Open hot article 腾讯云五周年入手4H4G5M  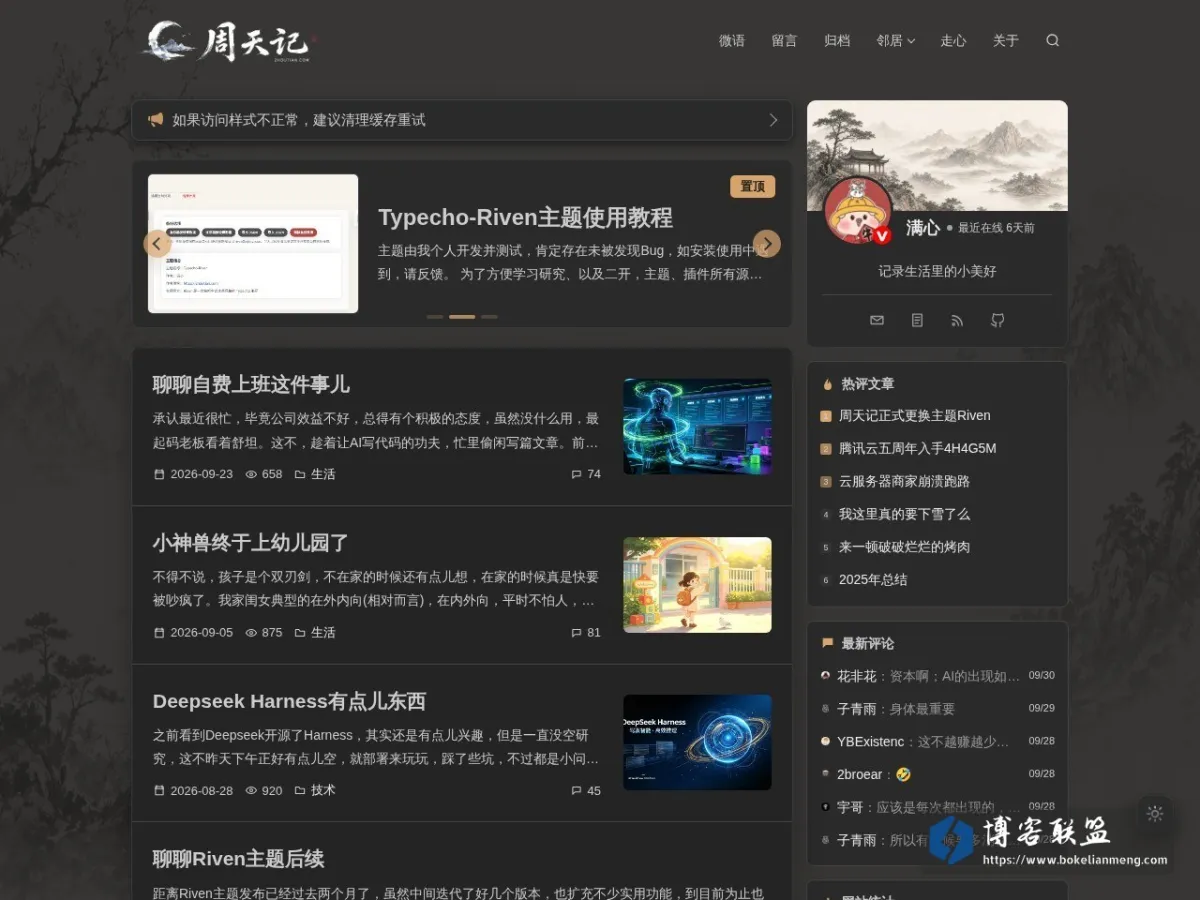point(918,449)
